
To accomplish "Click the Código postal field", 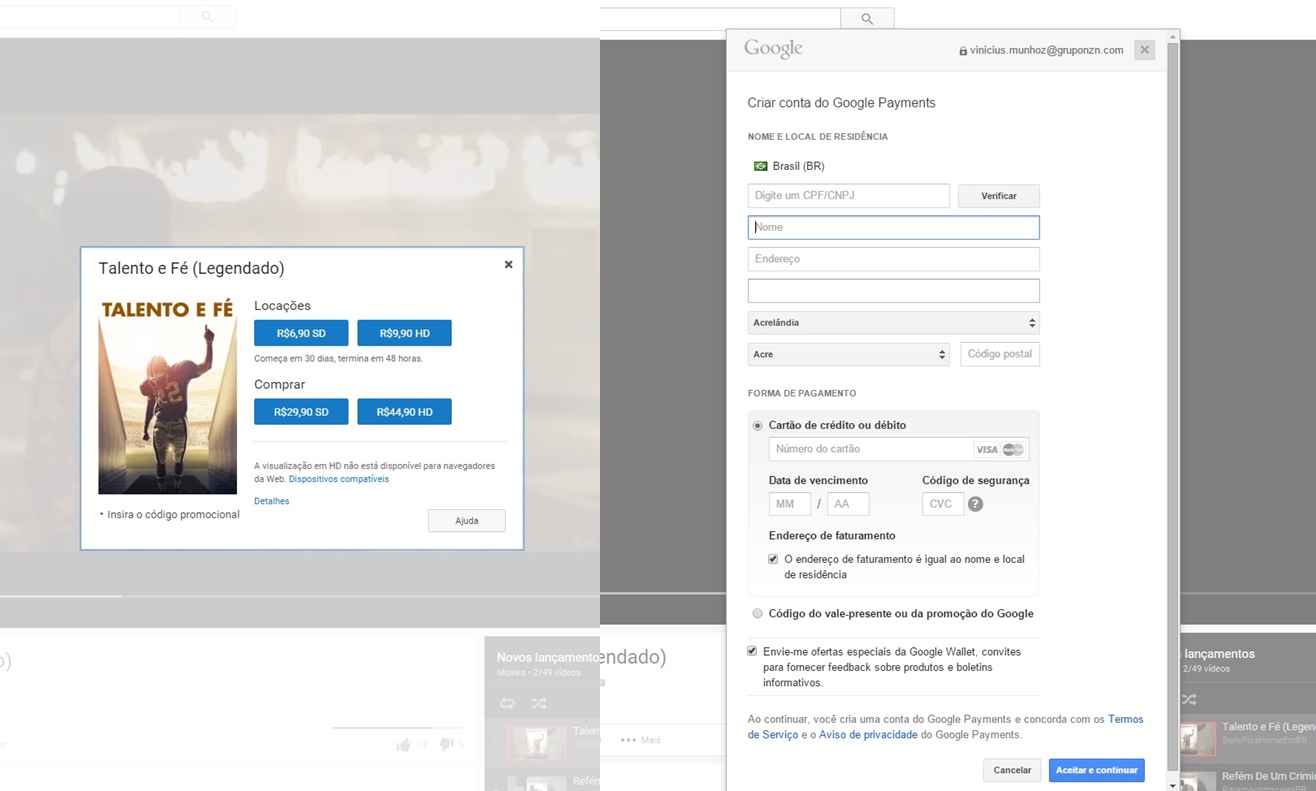I will (999, 354).
